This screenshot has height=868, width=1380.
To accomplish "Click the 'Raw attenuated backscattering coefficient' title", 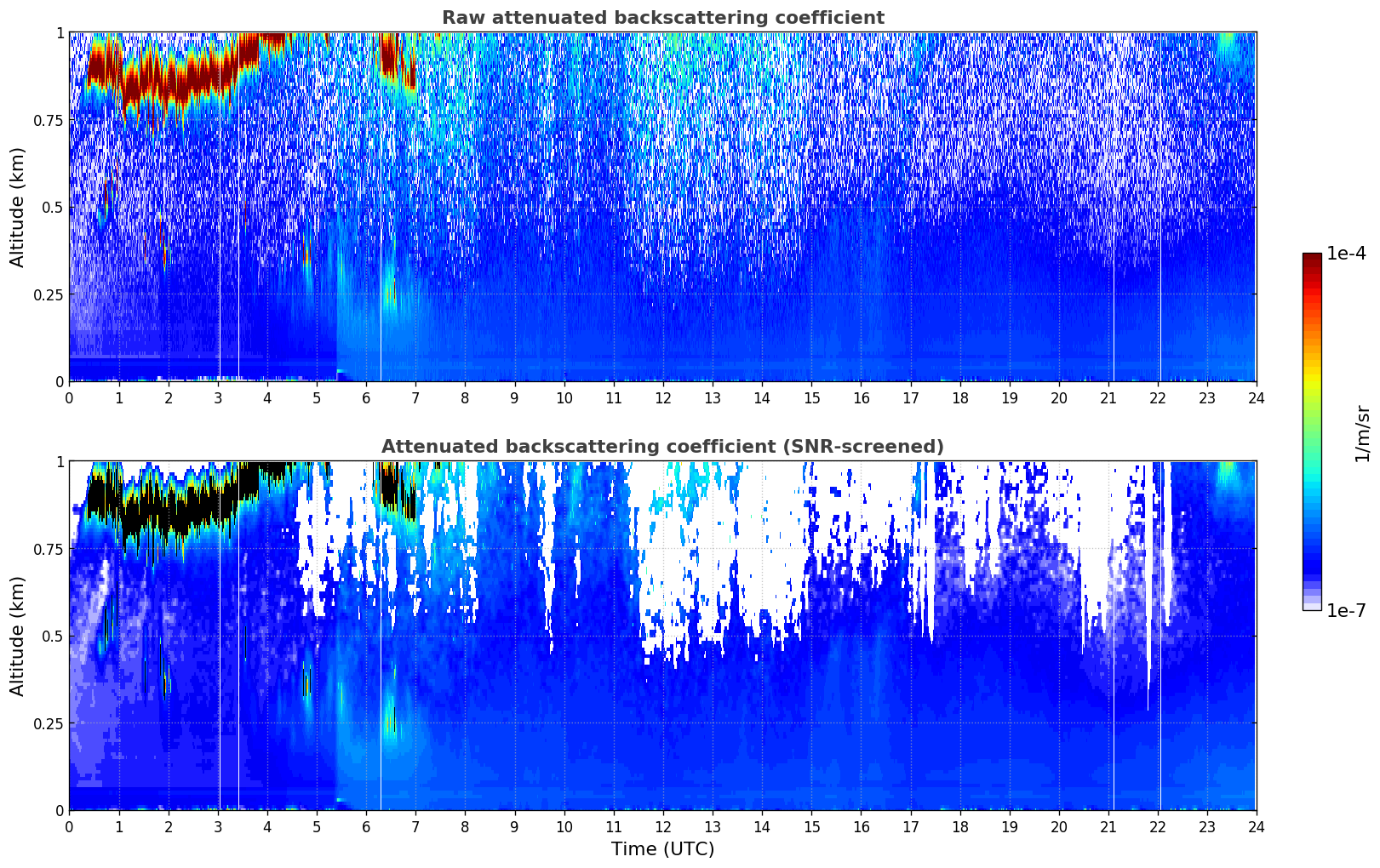I will pyautogui.click(x=662, y=18).
